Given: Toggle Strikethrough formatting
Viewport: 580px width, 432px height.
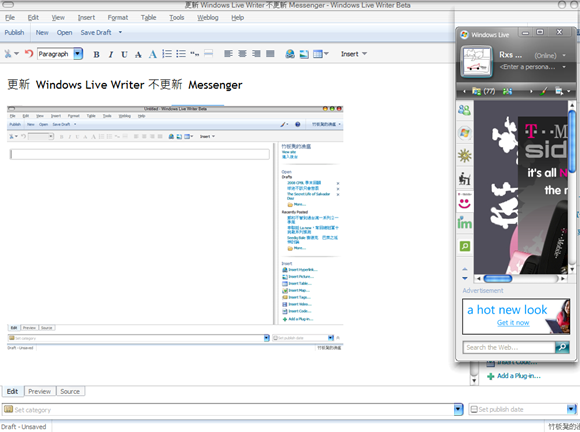Looking at the screenshot, I should point(138,54).
